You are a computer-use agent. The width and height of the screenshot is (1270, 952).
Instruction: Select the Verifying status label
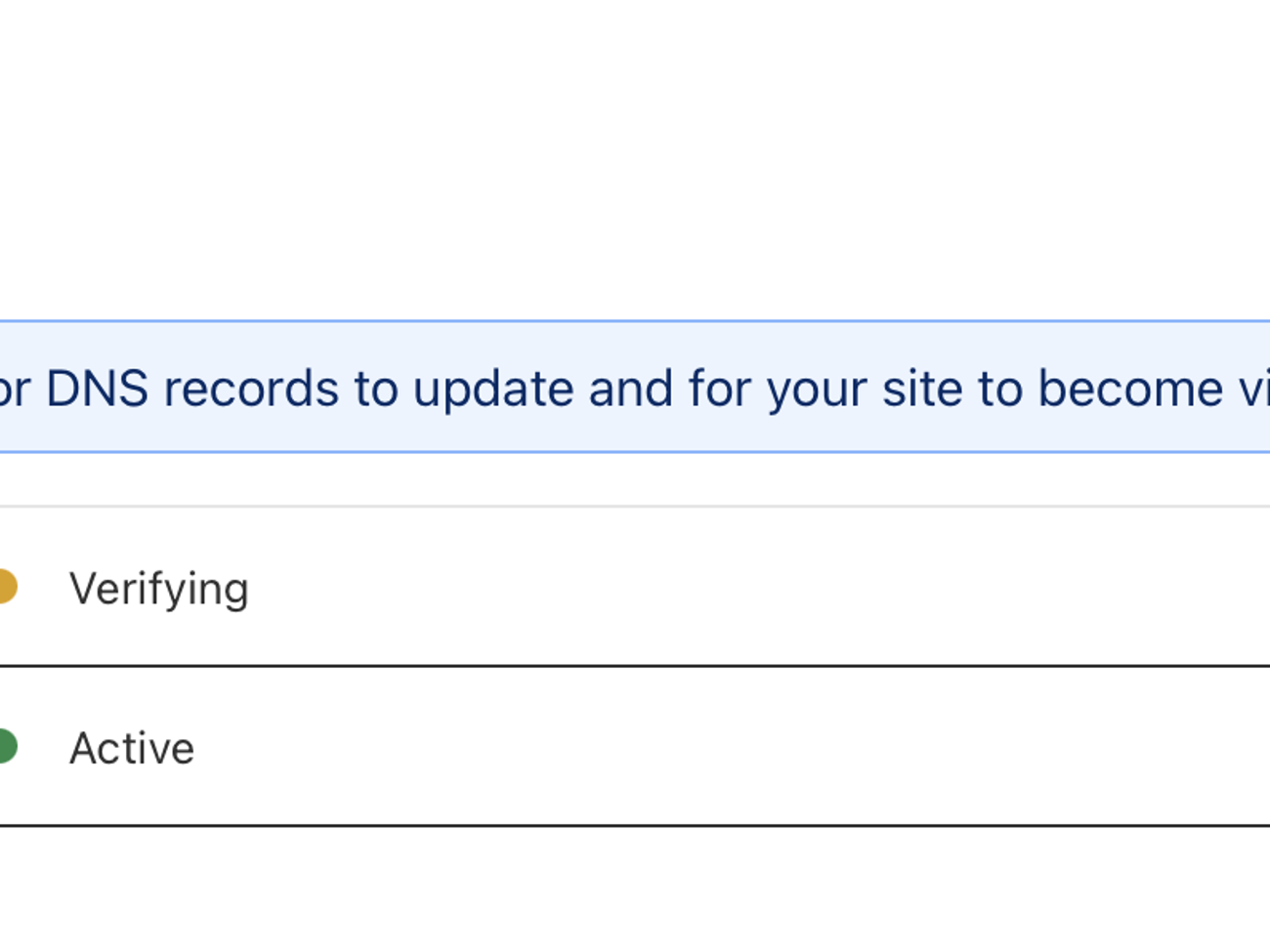coord(158,589)
